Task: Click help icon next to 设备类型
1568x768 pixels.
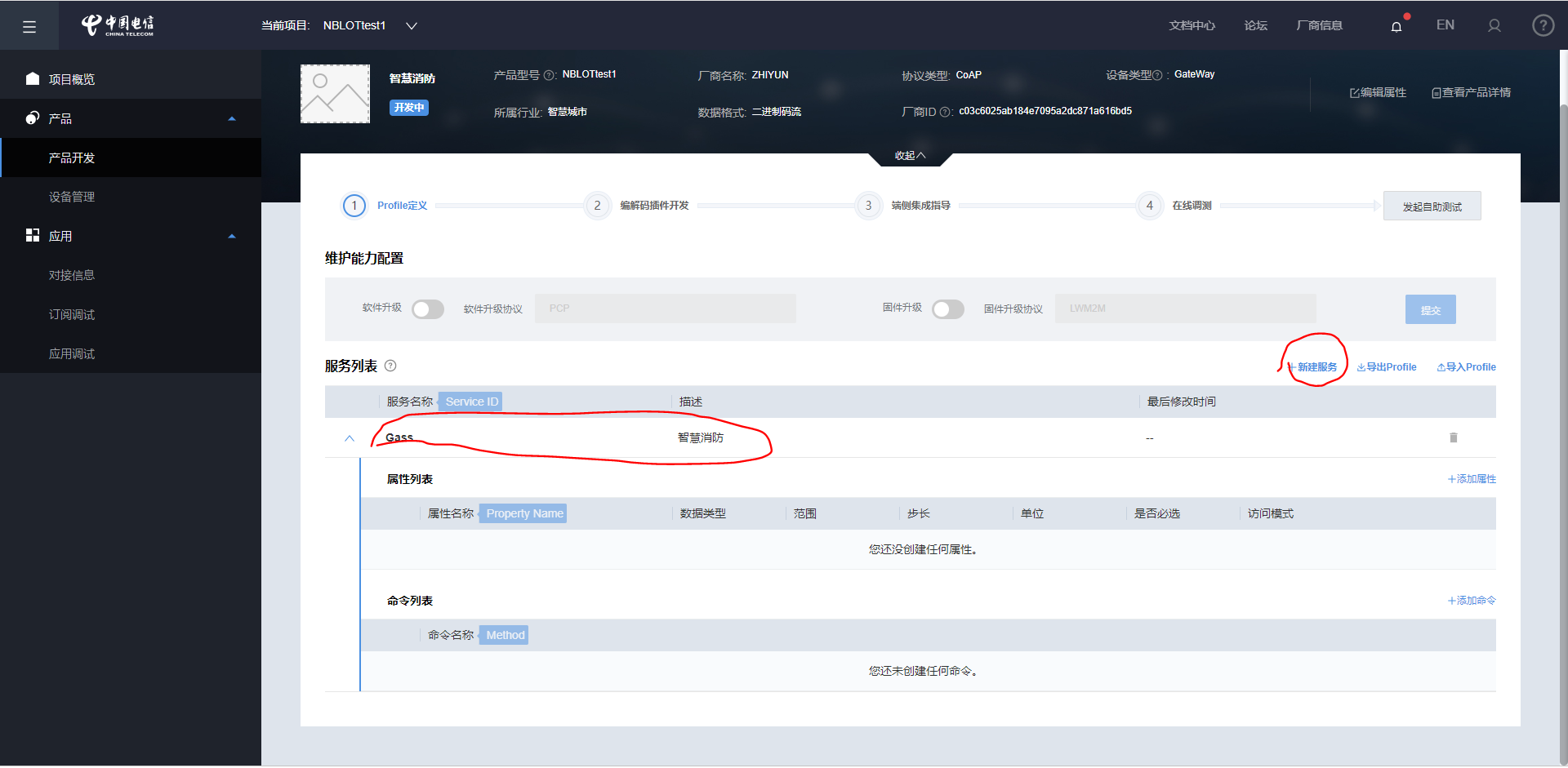Action: coord(1157,75)
